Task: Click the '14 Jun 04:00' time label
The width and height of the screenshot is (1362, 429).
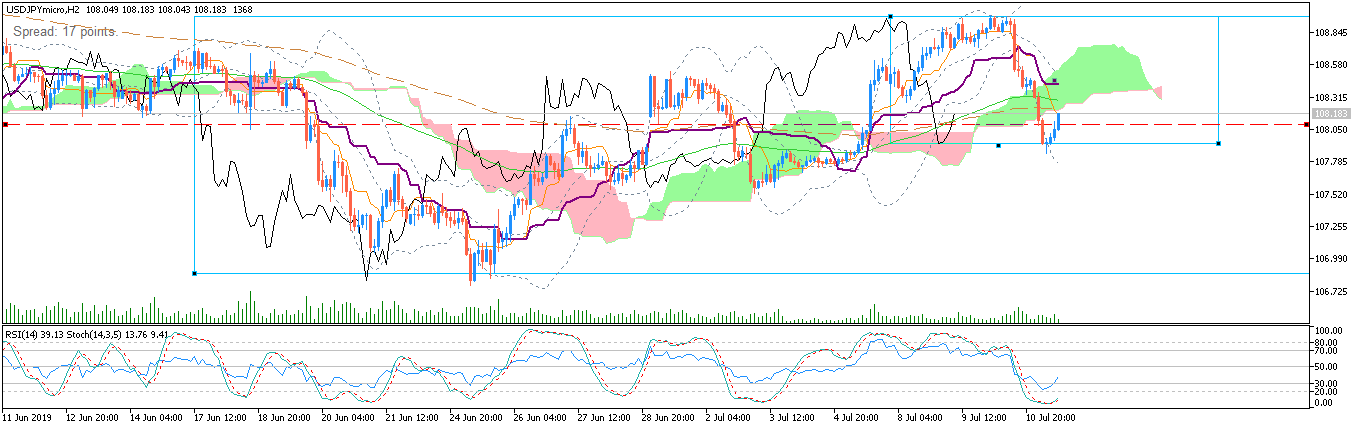Action: [154, 416]
